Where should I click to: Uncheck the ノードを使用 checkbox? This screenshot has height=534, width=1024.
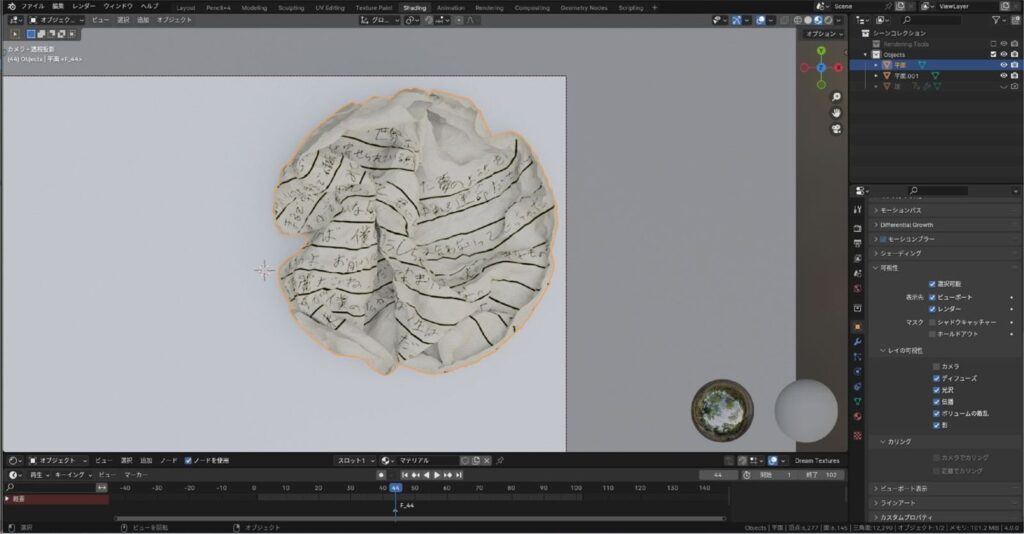[188, 460]
